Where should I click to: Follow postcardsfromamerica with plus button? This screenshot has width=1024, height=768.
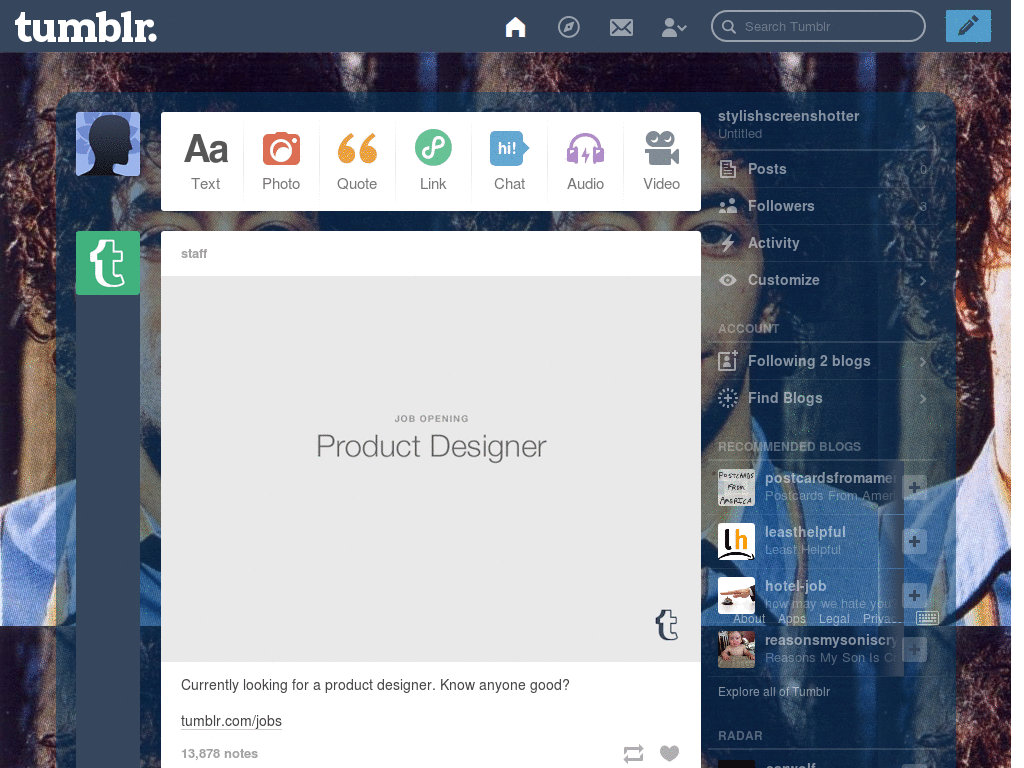914,487
